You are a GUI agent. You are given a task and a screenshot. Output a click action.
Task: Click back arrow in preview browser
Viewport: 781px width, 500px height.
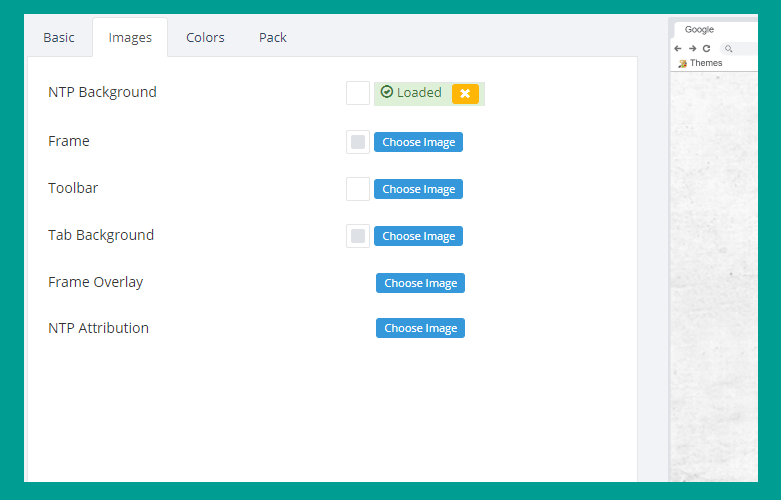[677, 48]
